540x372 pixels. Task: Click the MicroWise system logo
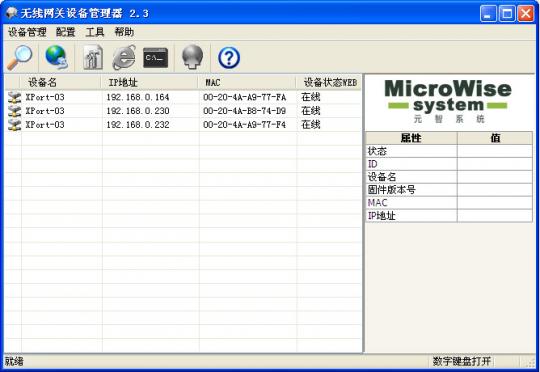448,101
